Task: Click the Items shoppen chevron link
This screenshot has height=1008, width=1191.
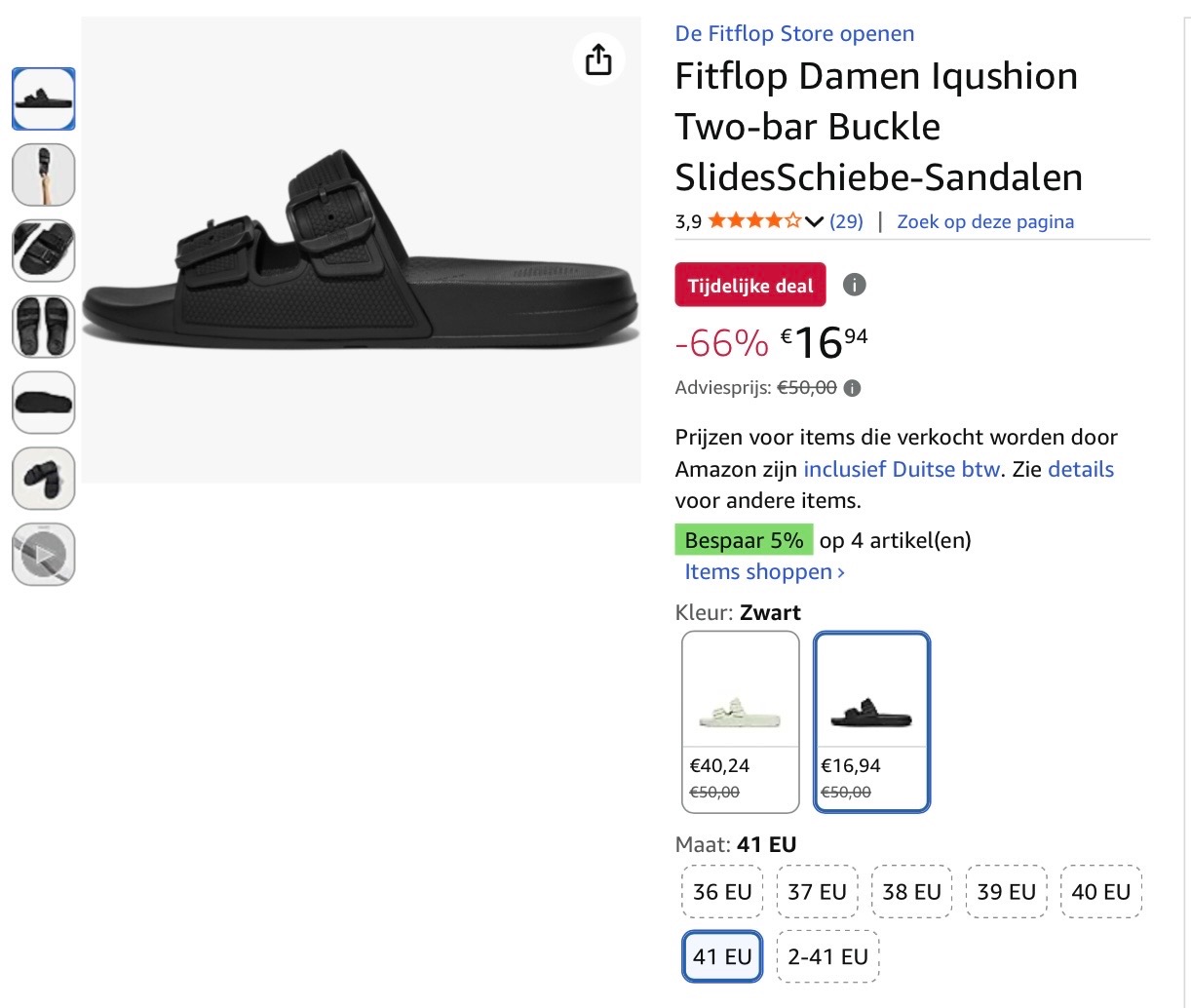Action: click(764, 572)
